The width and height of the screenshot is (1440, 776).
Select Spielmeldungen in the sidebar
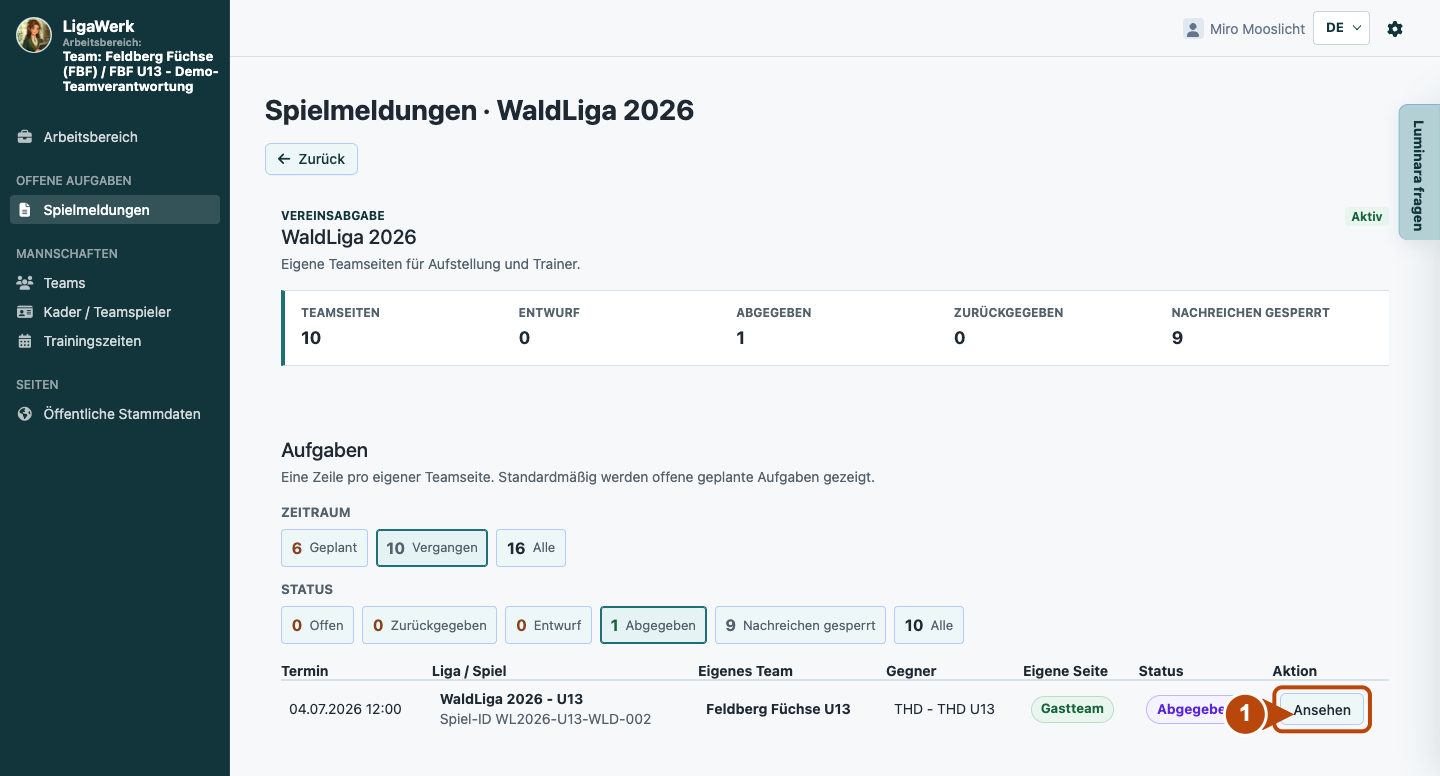coord(115,210)
